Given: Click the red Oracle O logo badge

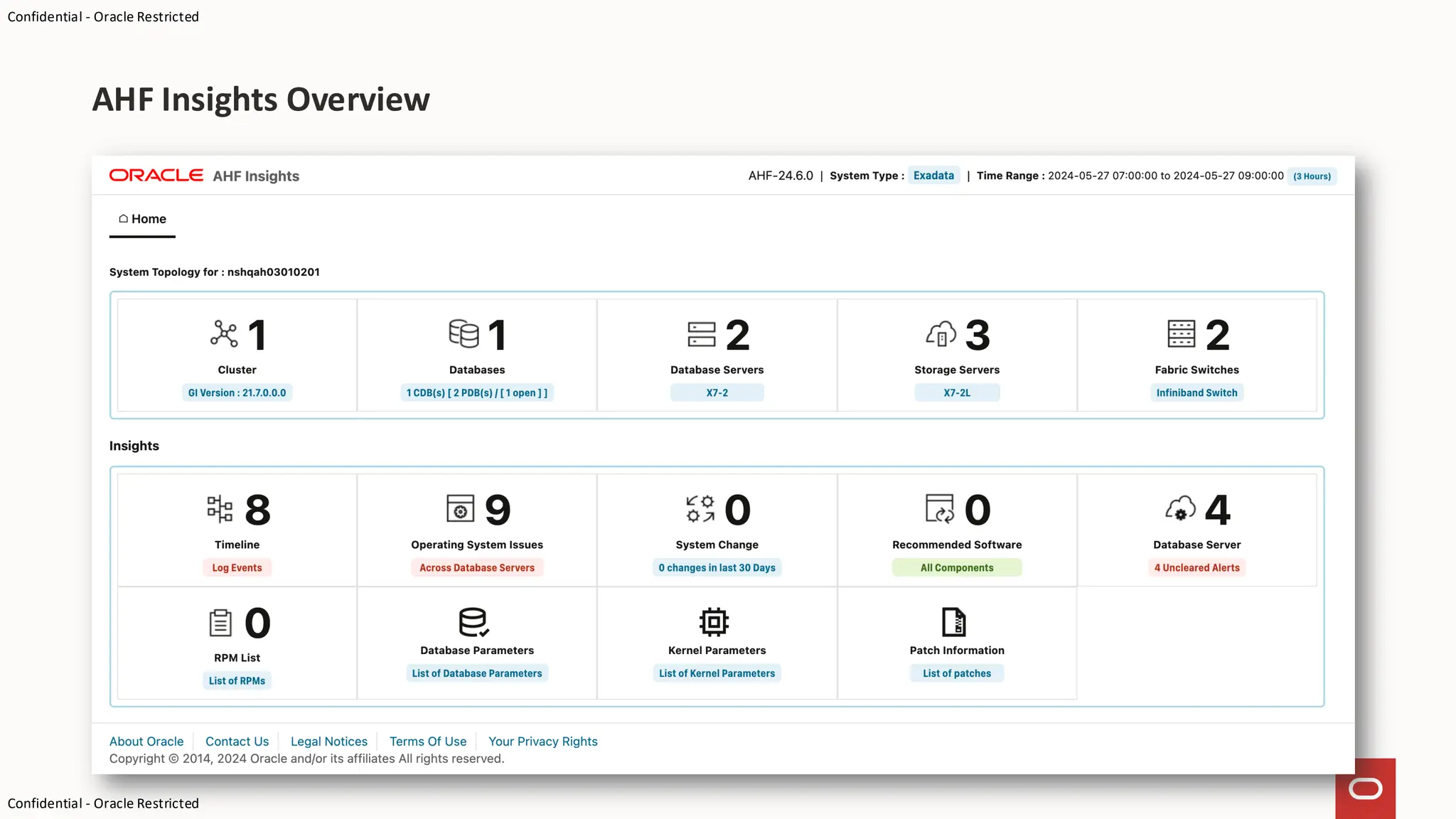Looking at the screenshot, I should tap(1365, 788).
